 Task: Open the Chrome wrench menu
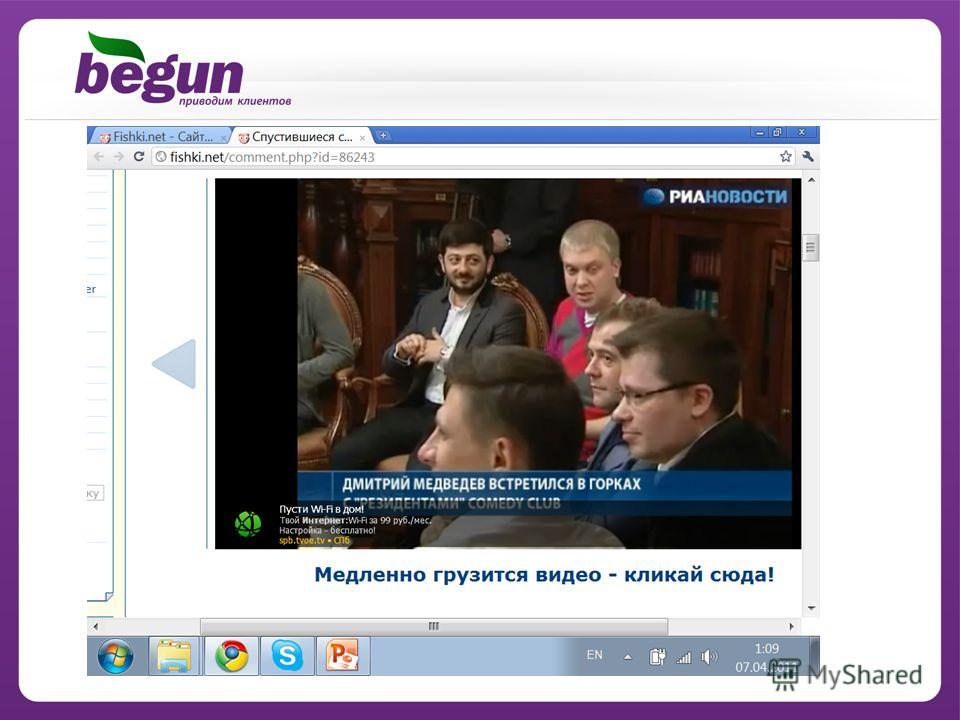point(808,157)
